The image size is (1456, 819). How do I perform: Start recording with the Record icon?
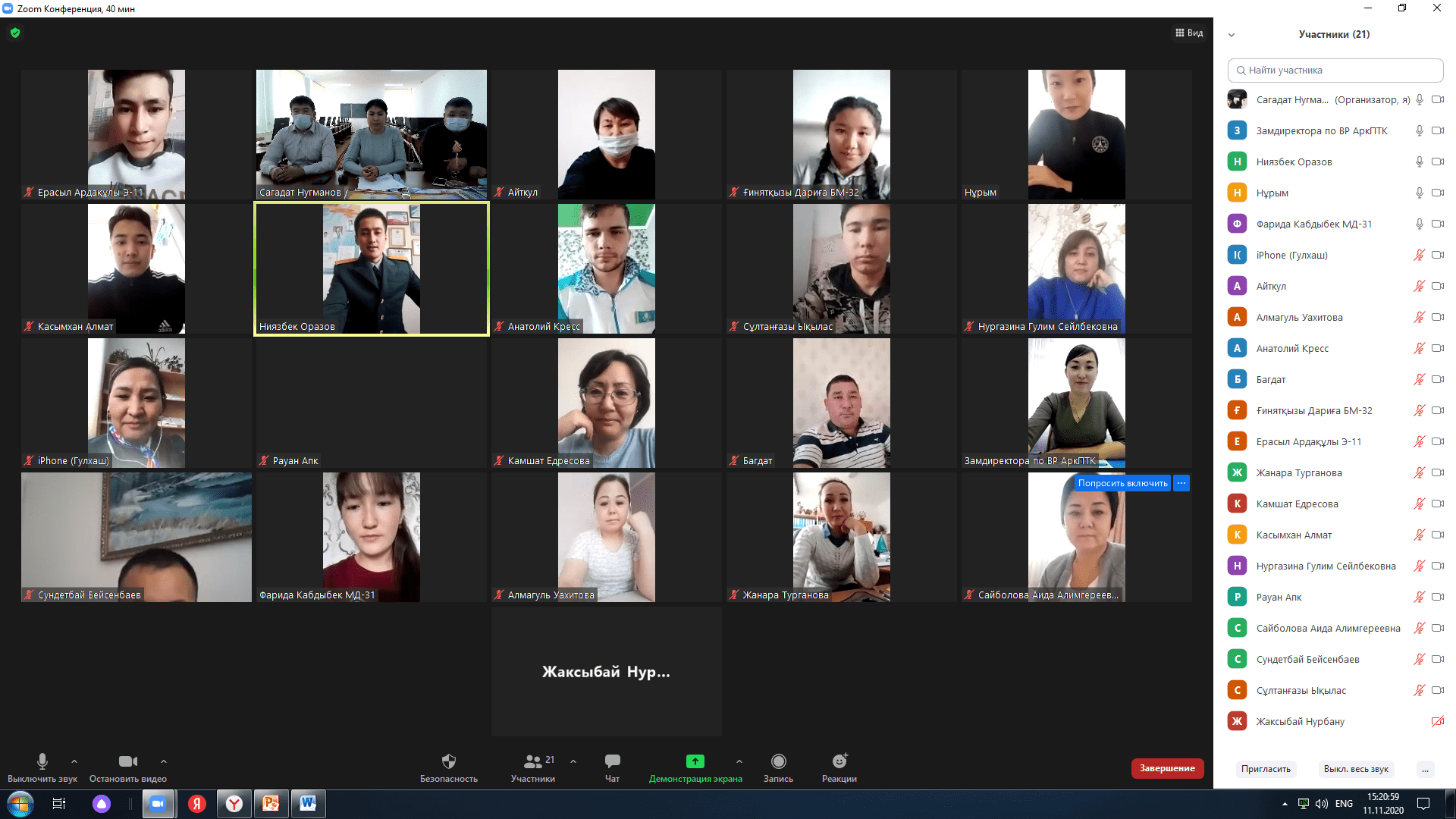click(x=778, y=761)
